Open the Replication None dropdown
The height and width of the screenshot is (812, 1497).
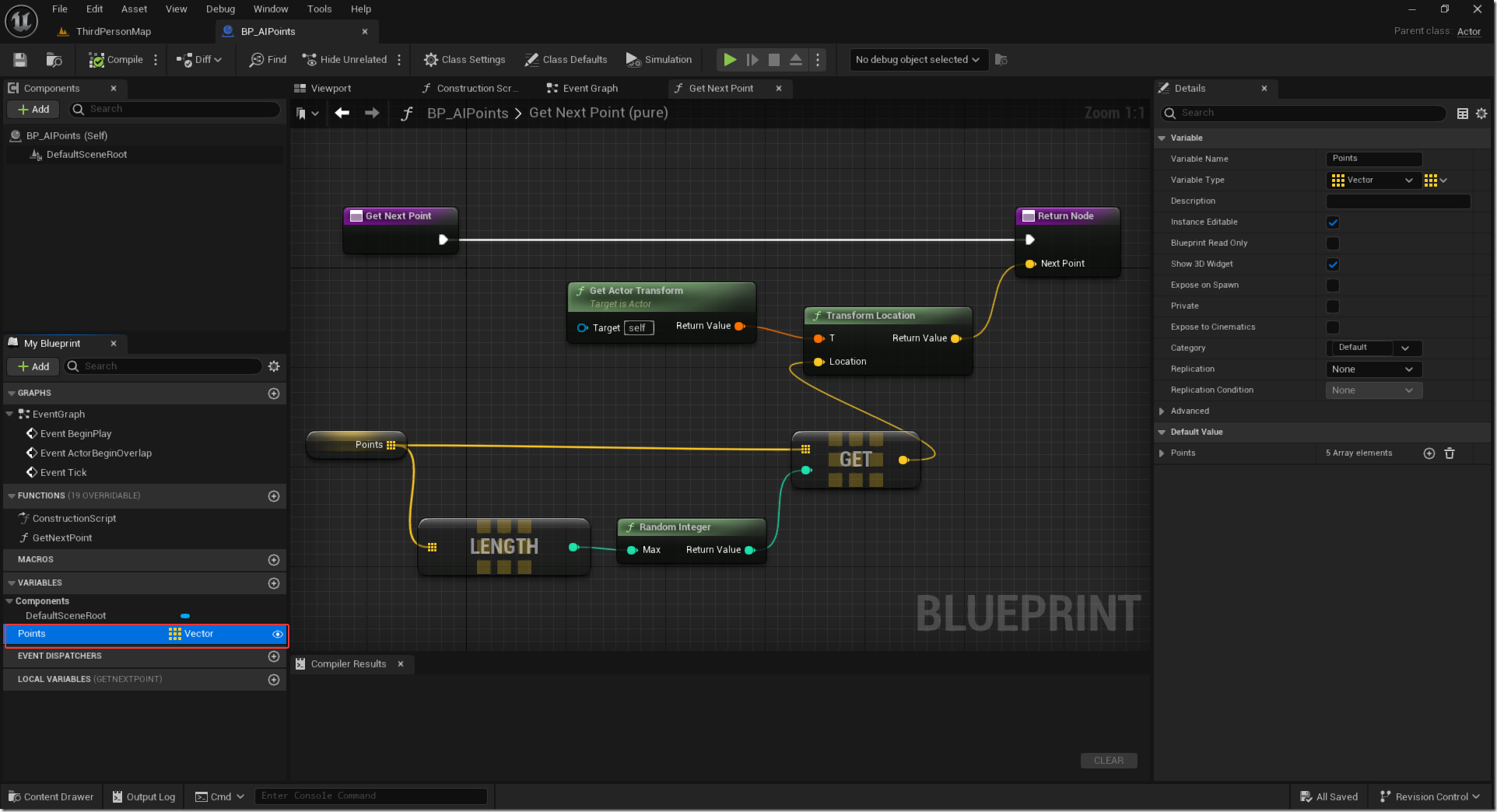point(1374,369)
